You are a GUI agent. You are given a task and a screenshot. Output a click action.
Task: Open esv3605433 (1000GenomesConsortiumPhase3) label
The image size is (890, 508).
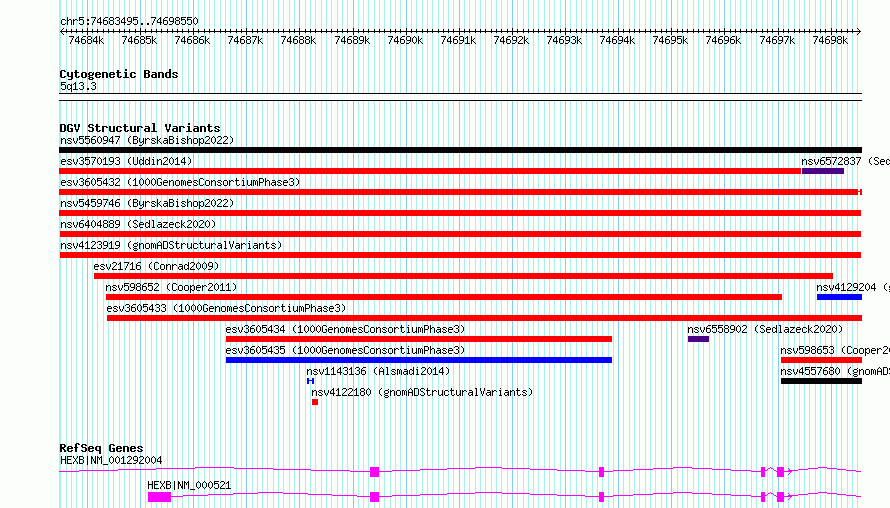(226, 308)
